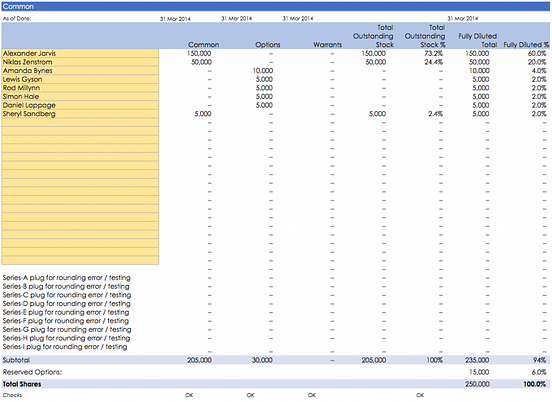This screenshot has height=402, width=552.
Task: Click the Amanda Bynes name cell
Action: [80, 71]
